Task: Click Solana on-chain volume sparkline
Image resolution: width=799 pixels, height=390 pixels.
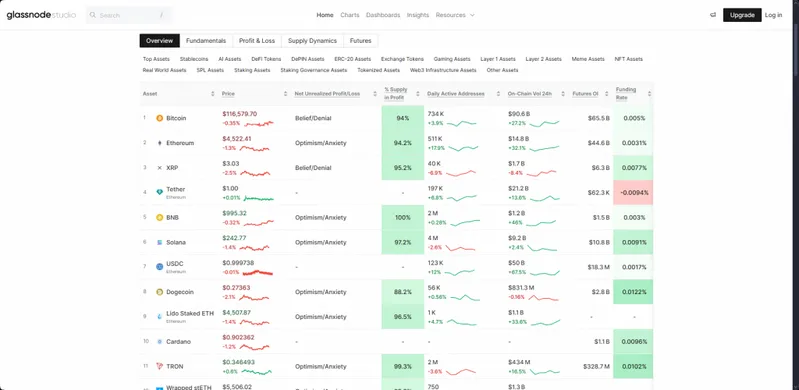Action: click(x=543, y=248)
